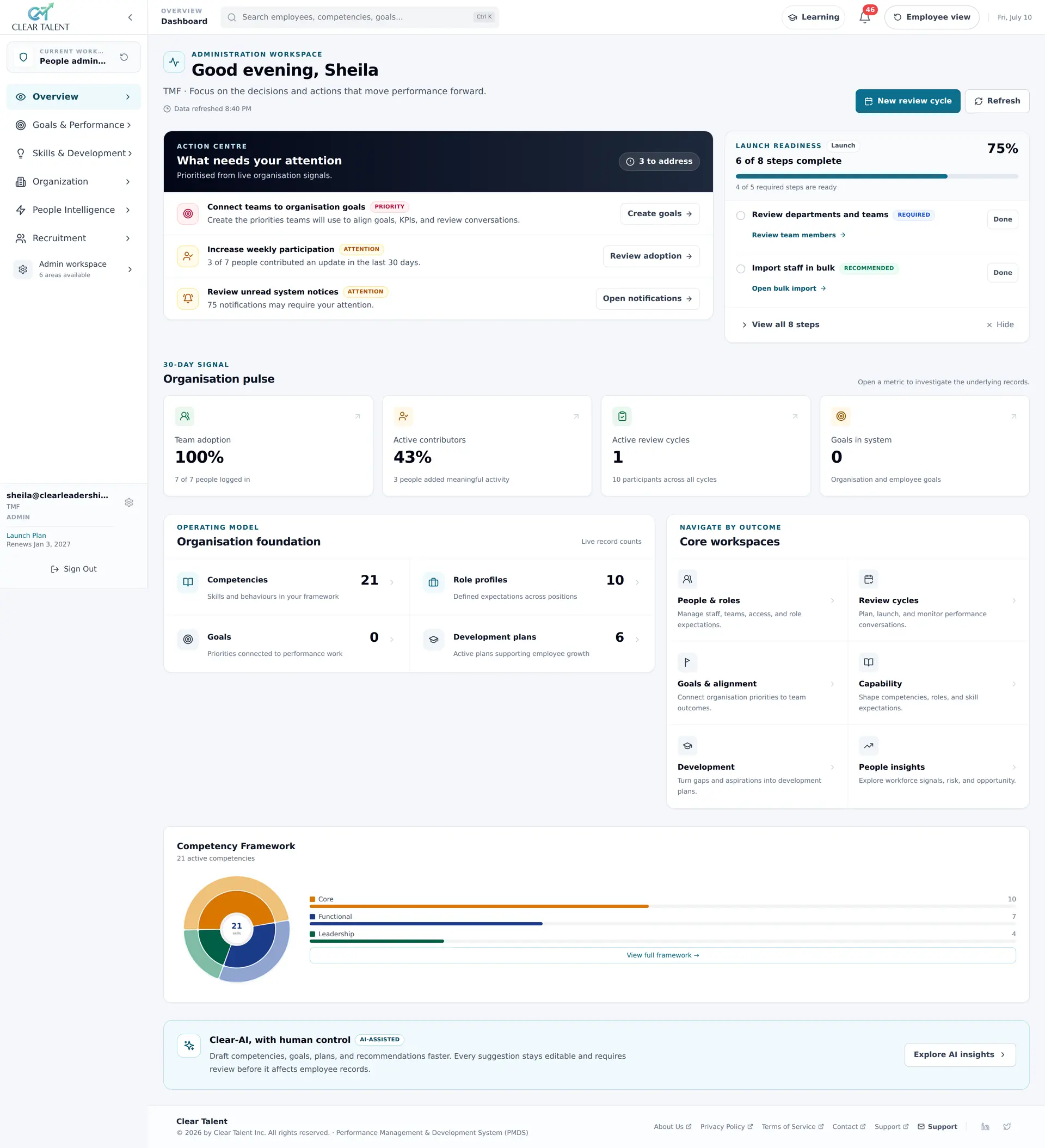The width and height of the screenshot is (1045, 1148).
Task: Click the Development cap icon in workspaces
Action: [687, 745]
